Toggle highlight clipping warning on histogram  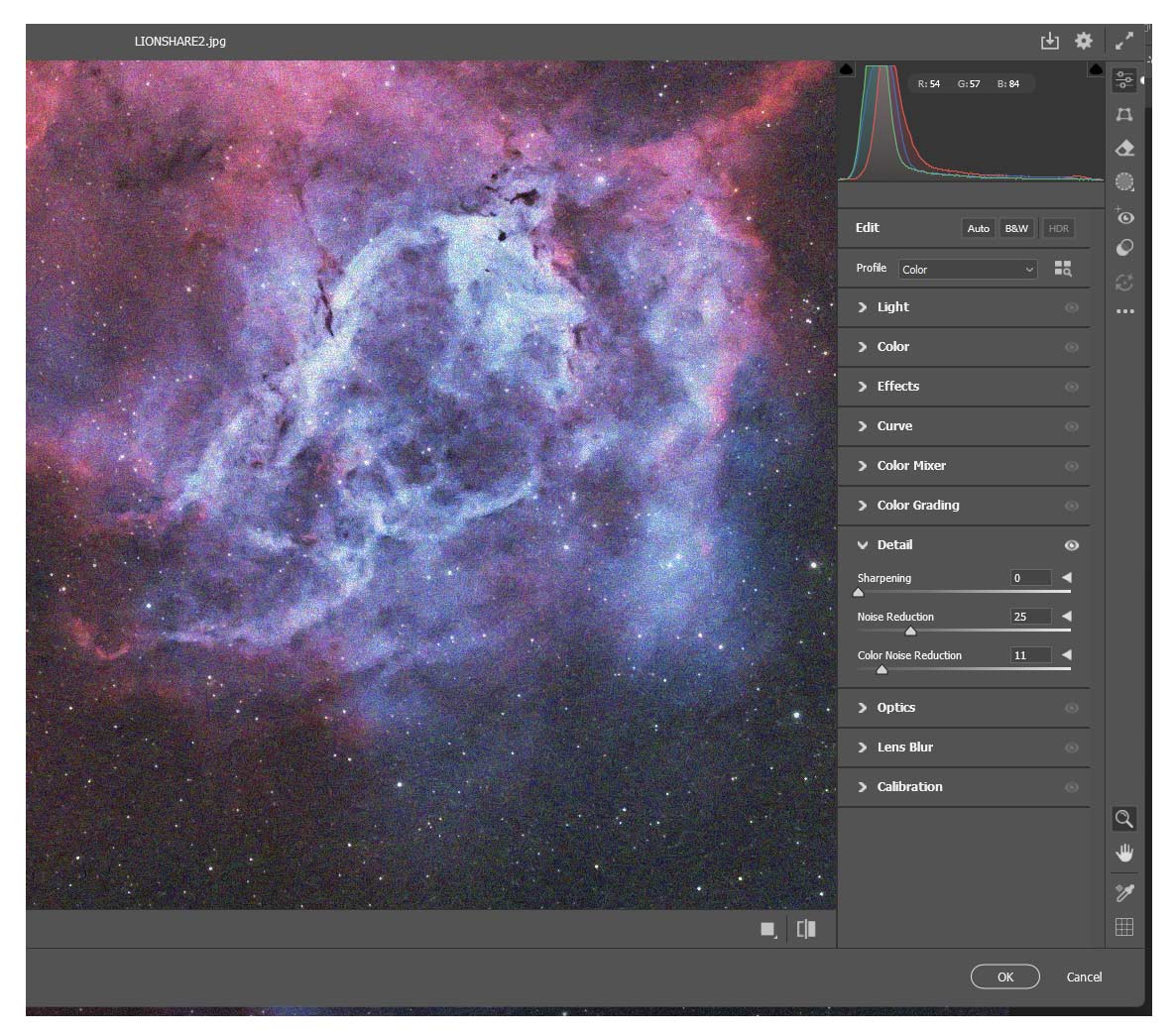(x=1095, y=68)
